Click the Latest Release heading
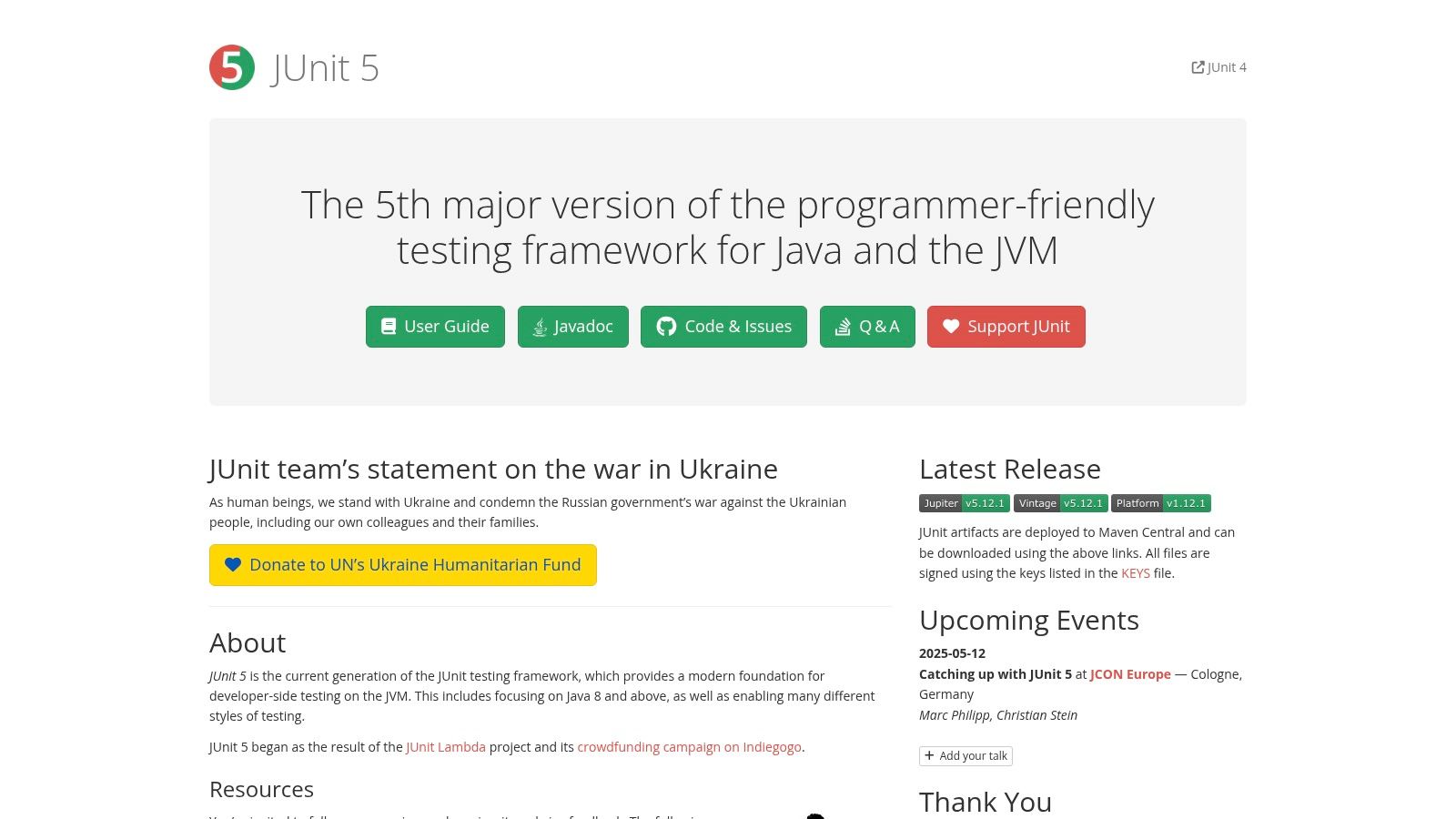The height and width of the screenshot is (819, 1456). point(1010,470)
